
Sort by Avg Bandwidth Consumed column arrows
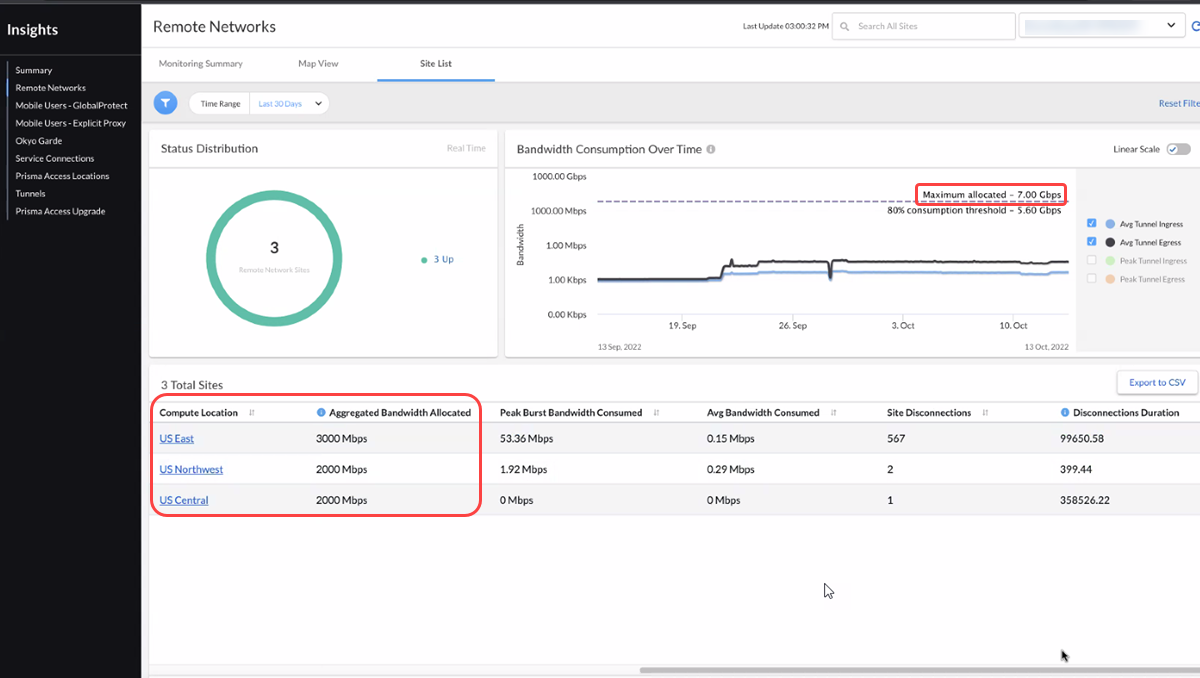click(831, 413)
